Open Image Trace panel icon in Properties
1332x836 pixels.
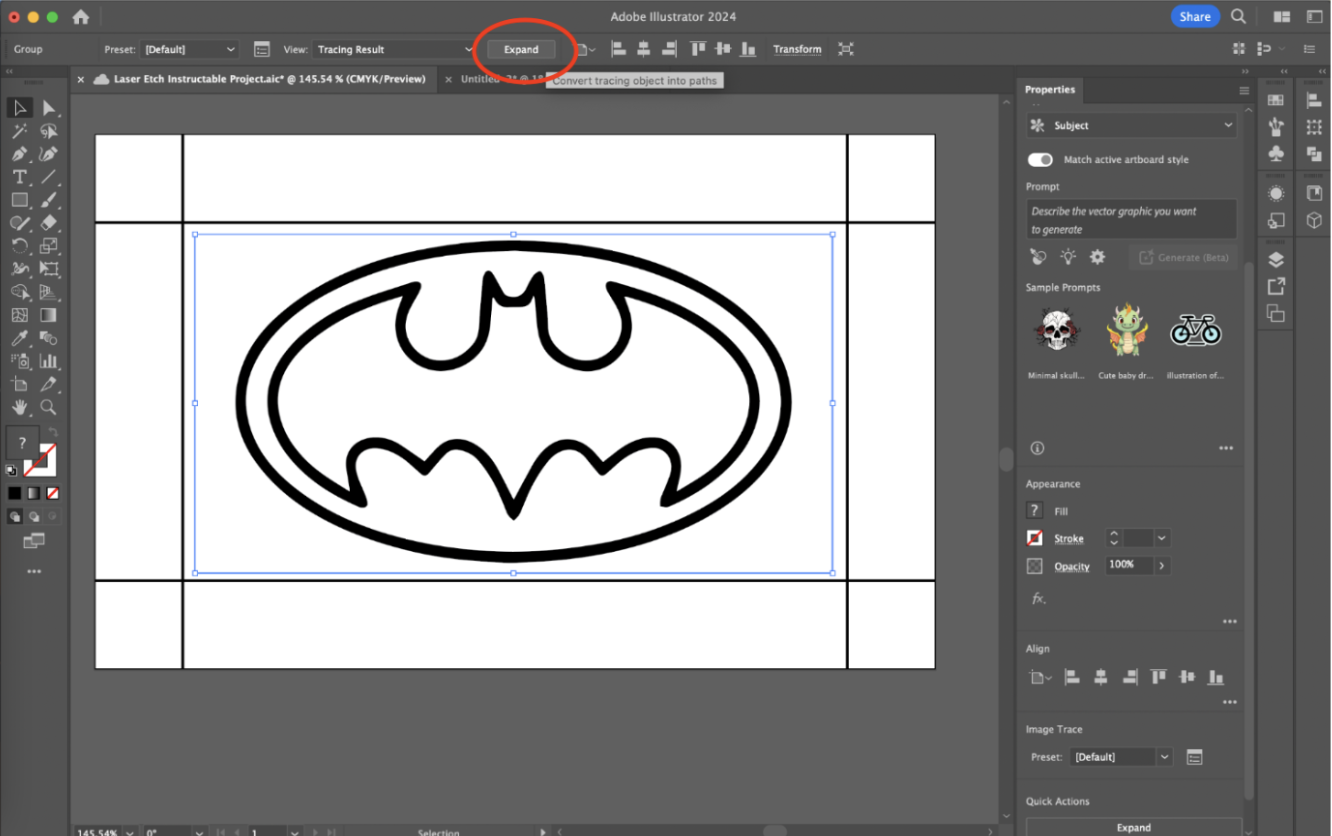[x=1194, y=757]
